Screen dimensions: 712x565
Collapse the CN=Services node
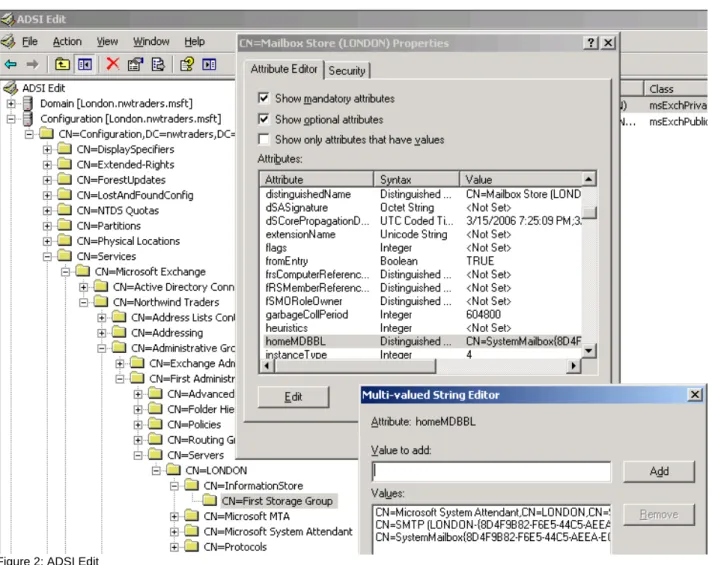point(47,256)
